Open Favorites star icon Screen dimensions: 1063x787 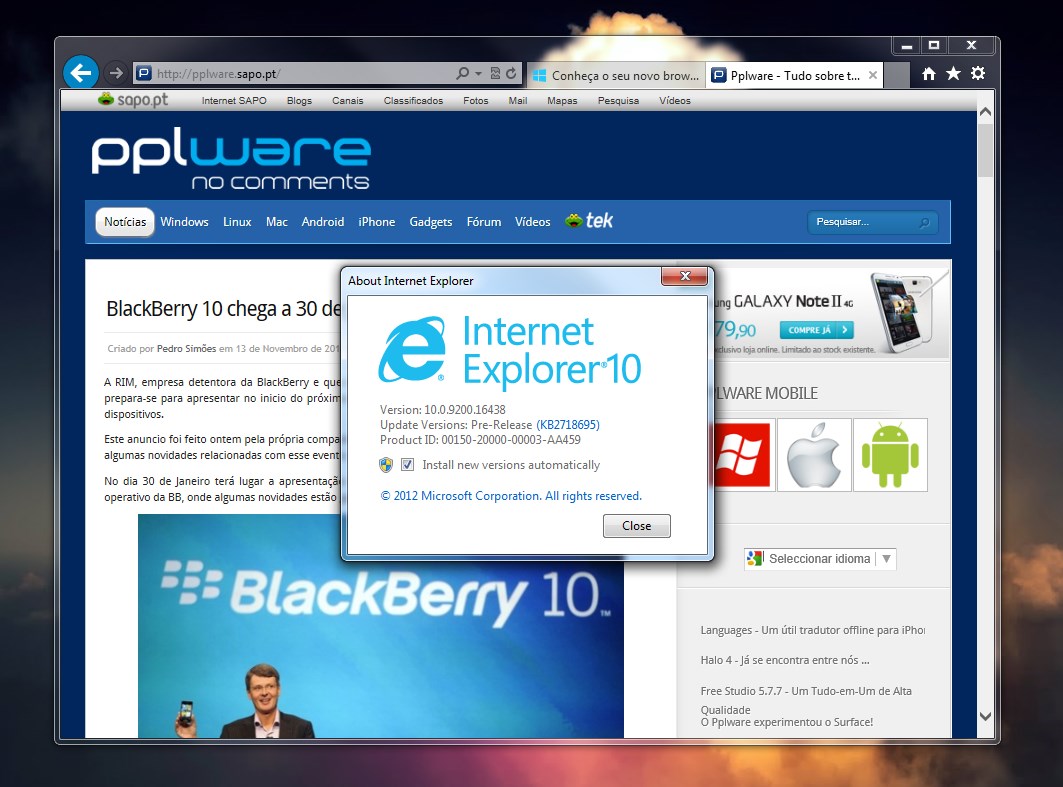tap(953, 73)
